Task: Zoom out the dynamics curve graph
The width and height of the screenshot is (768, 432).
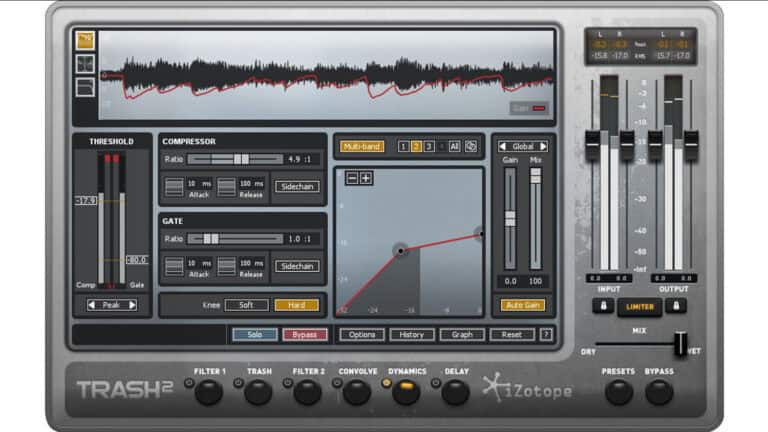Action: click(352, 178)
